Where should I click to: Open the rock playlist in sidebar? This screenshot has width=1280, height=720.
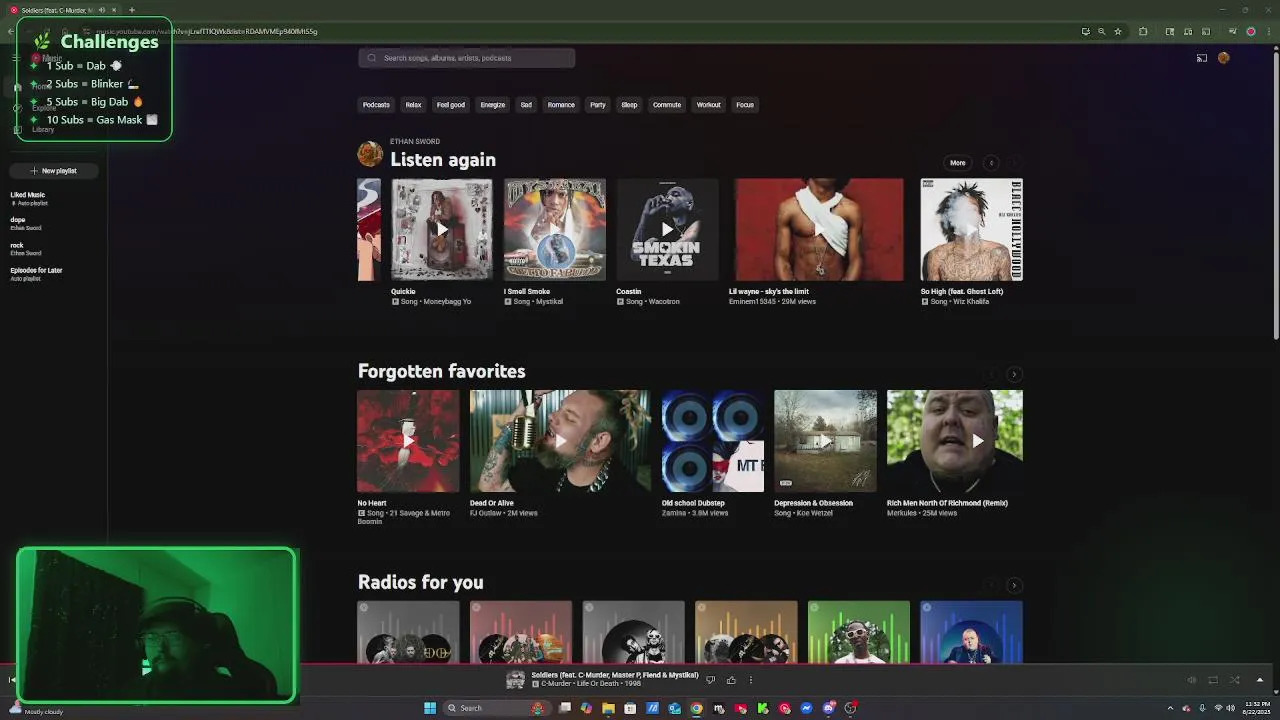(26, 248)
